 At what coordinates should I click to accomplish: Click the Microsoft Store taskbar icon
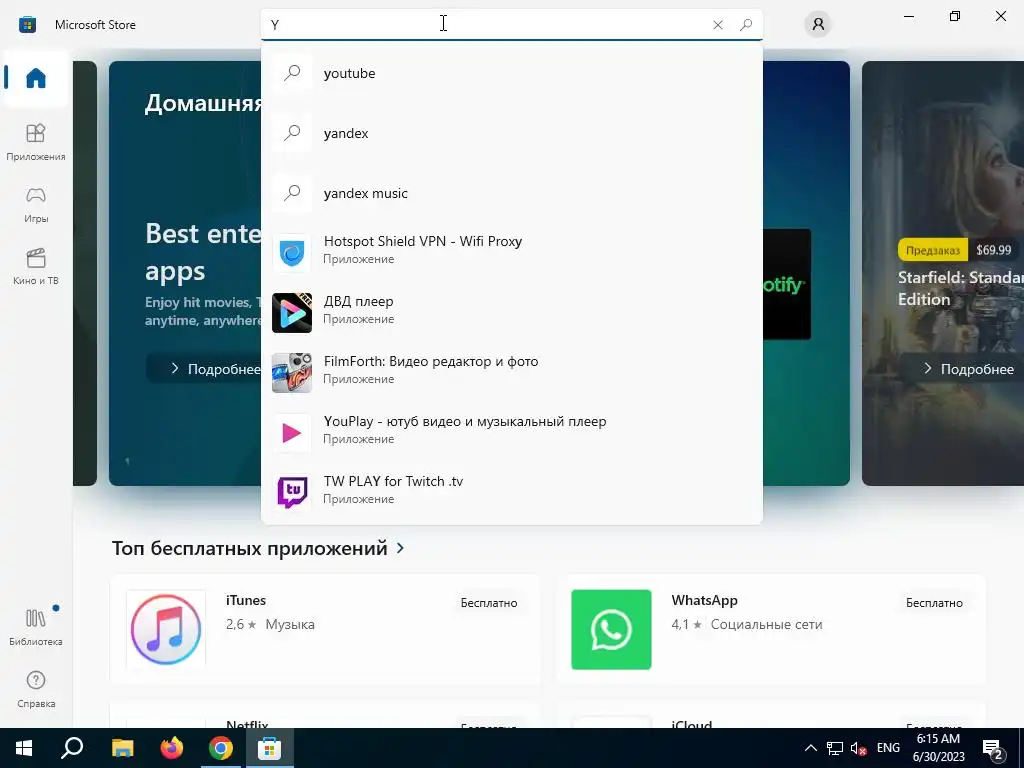pos(270,748)
